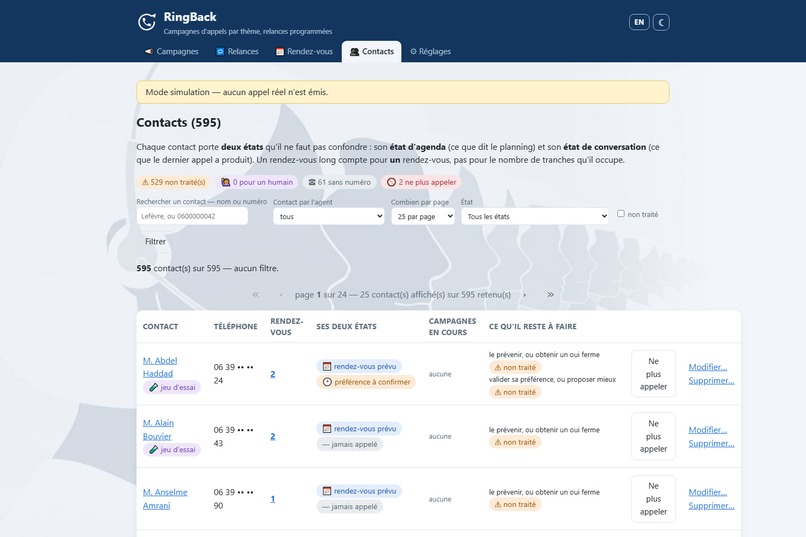This screenshot has height=537, width=806.
Task: Open Anselme Amrani's rendez-vous count 1
Action: pos(272,499)
